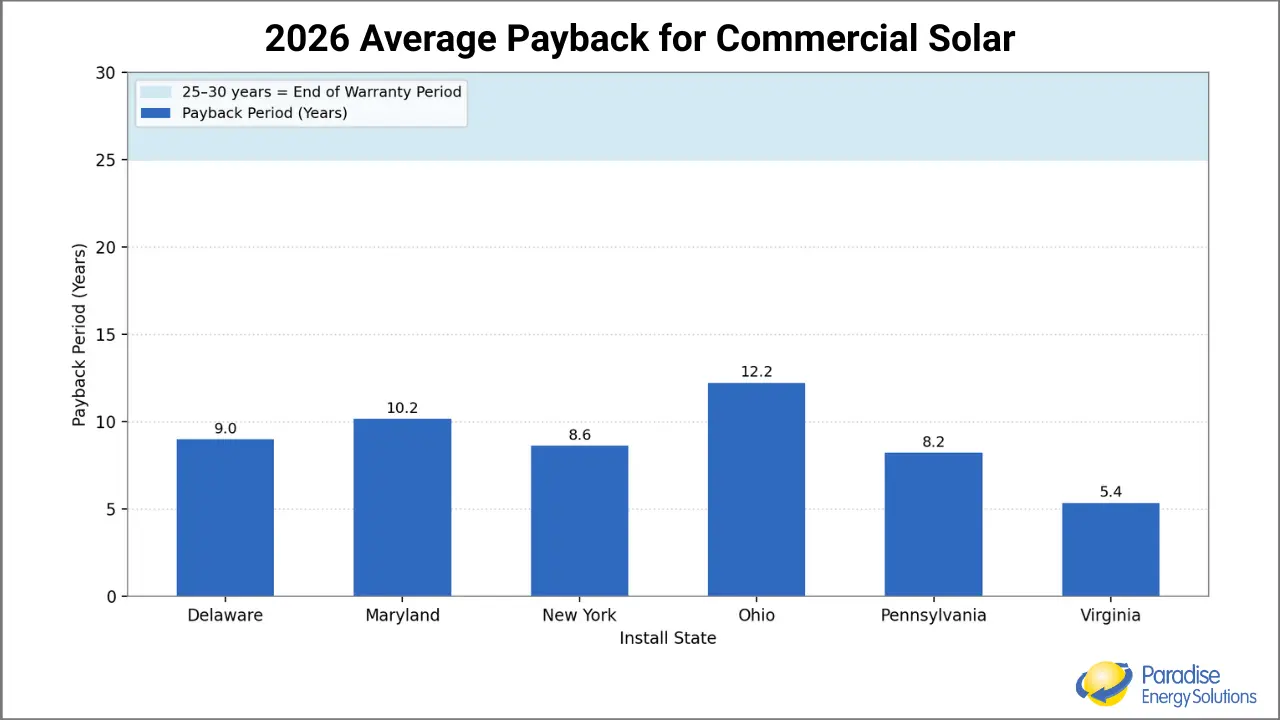Screen dimensions: 1280x720
Task: Click the chart title '2026 Average Payback for Commercial Solar'
Action: 640,38
